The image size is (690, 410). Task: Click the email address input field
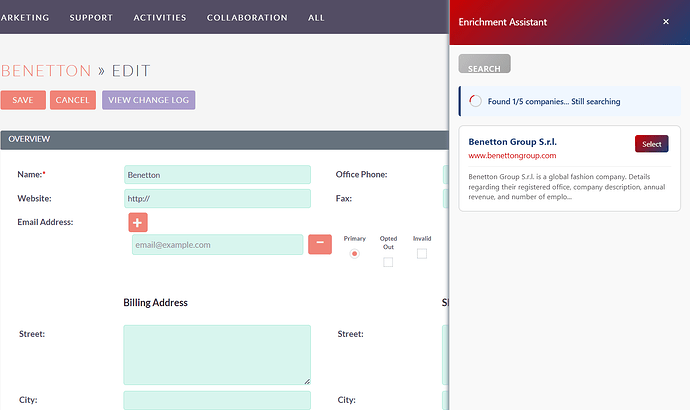217,245
